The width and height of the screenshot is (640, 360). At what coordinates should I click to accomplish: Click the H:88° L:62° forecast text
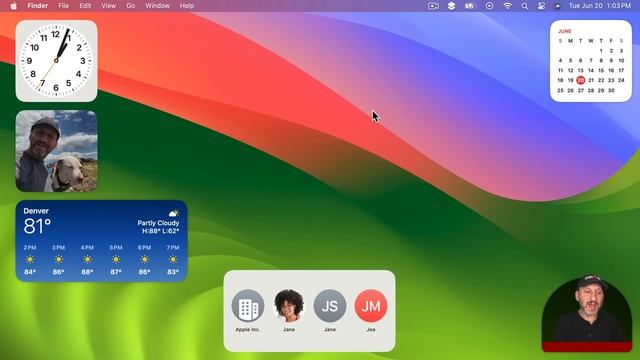click(x=161, y=231)
